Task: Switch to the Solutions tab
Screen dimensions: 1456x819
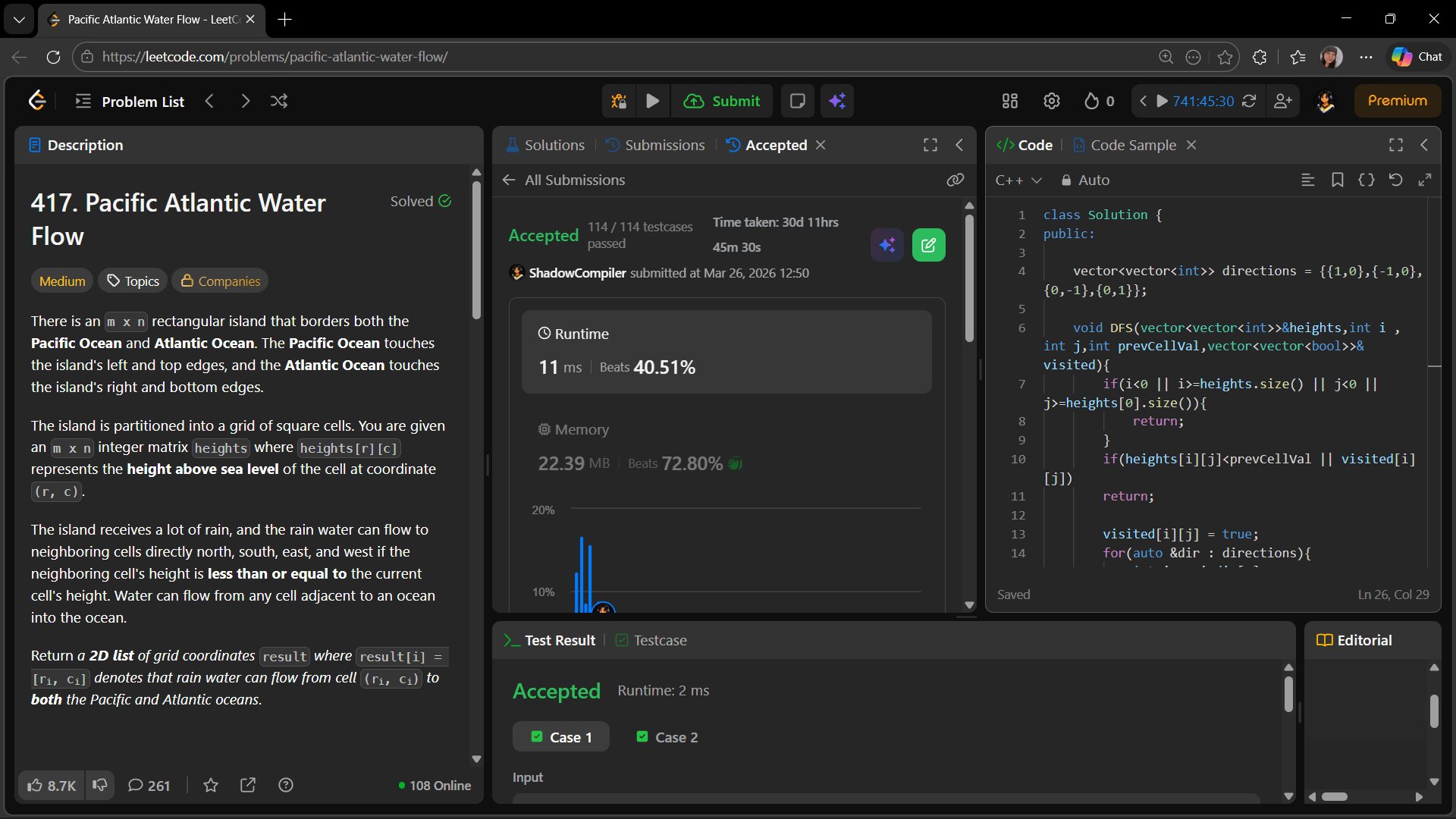Action: click(545, 145)
